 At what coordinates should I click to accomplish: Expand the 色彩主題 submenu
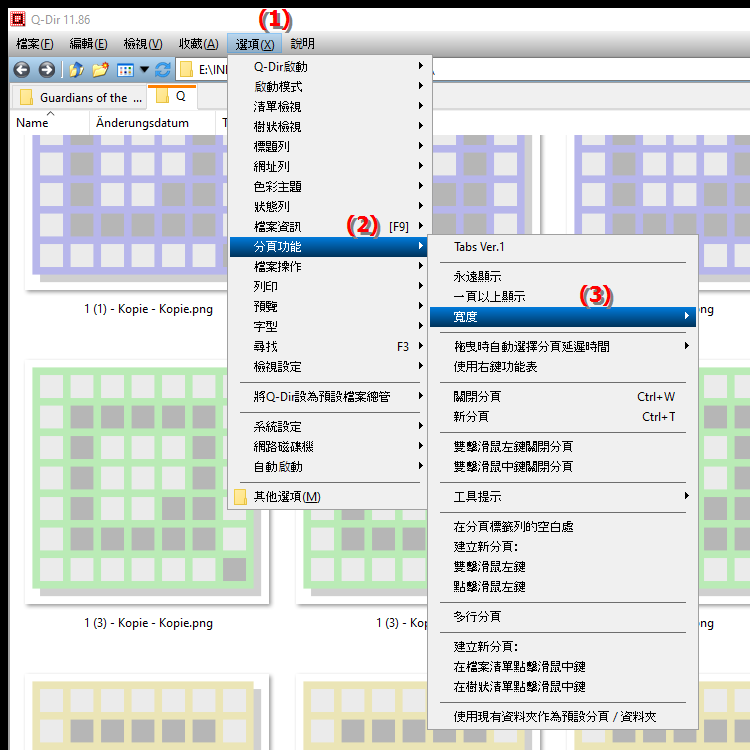329,187
